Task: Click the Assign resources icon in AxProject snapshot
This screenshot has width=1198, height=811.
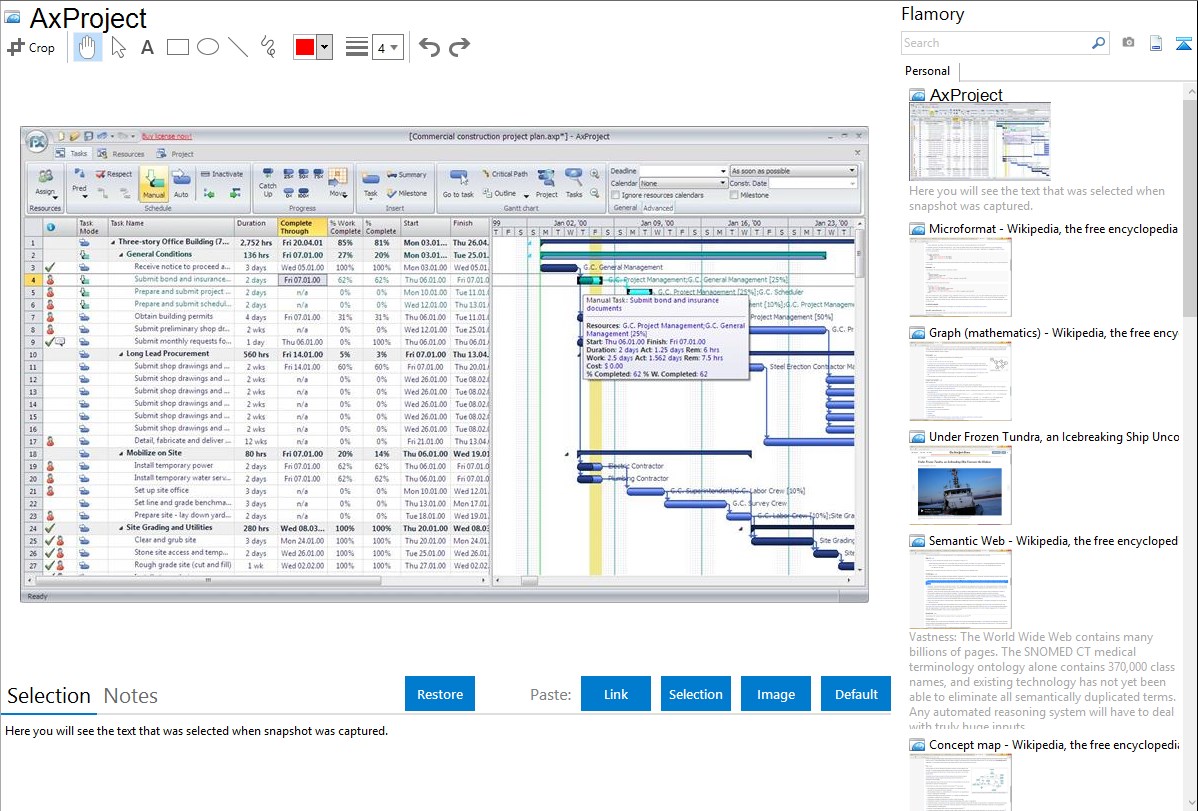Action: click(45, 182)
